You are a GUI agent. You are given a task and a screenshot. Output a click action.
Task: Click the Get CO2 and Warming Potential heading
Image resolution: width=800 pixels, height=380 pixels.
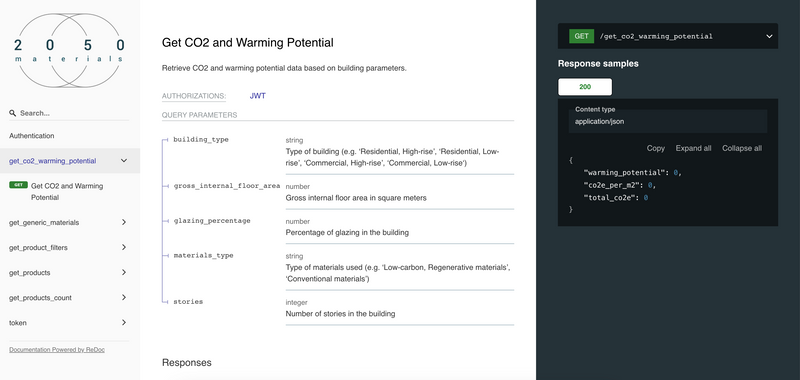(x=247, y=42)
